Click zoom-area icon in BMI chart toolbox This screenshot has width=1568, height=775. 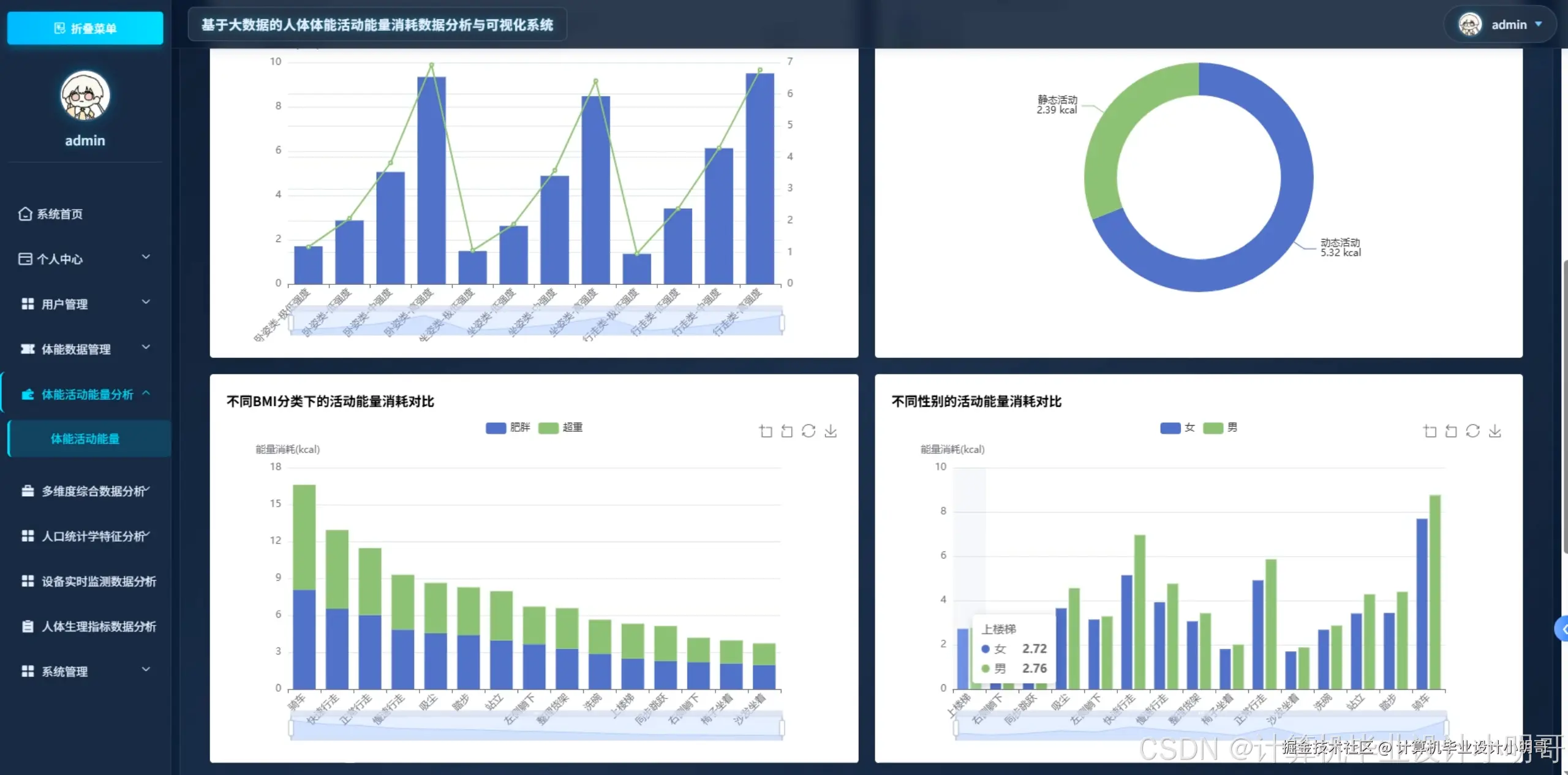coord(766,431)
